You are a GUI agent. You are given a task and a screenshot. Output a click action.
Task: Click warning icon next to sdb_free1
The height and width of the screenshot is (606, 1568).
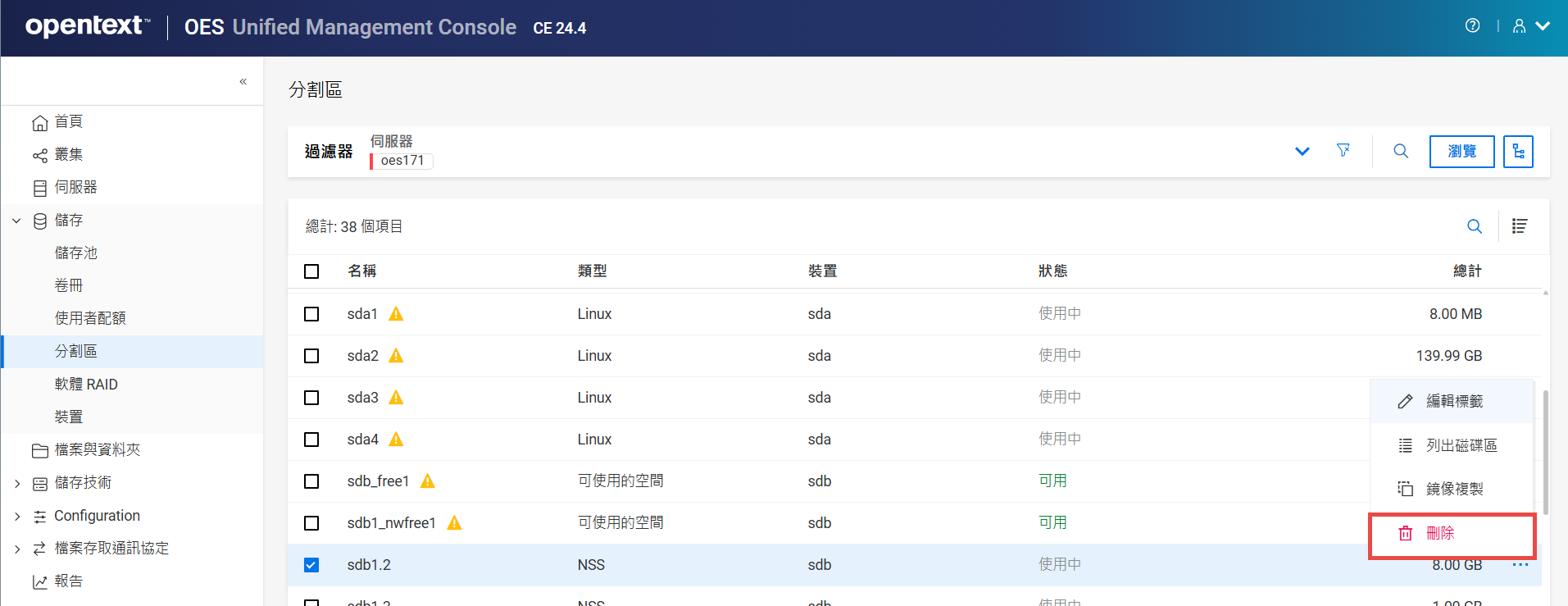point(427,481)
